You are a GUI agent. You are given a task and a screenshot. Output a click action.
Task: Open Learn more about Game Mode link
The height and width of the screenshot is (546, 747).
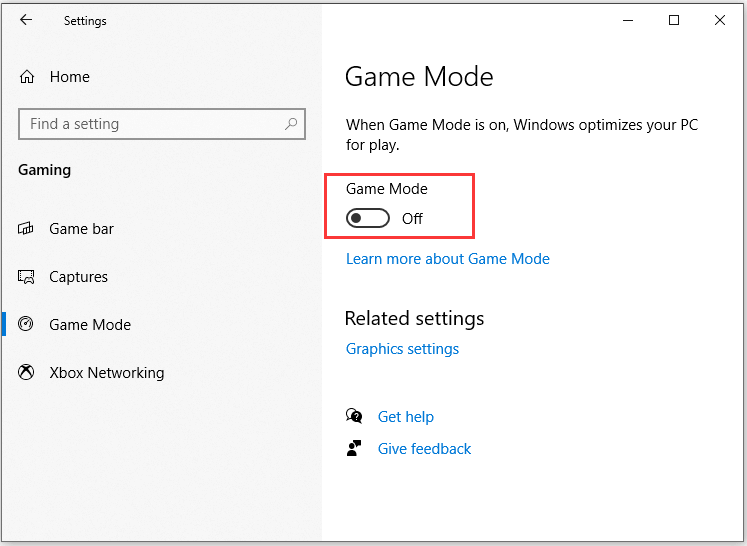[448, 259]
